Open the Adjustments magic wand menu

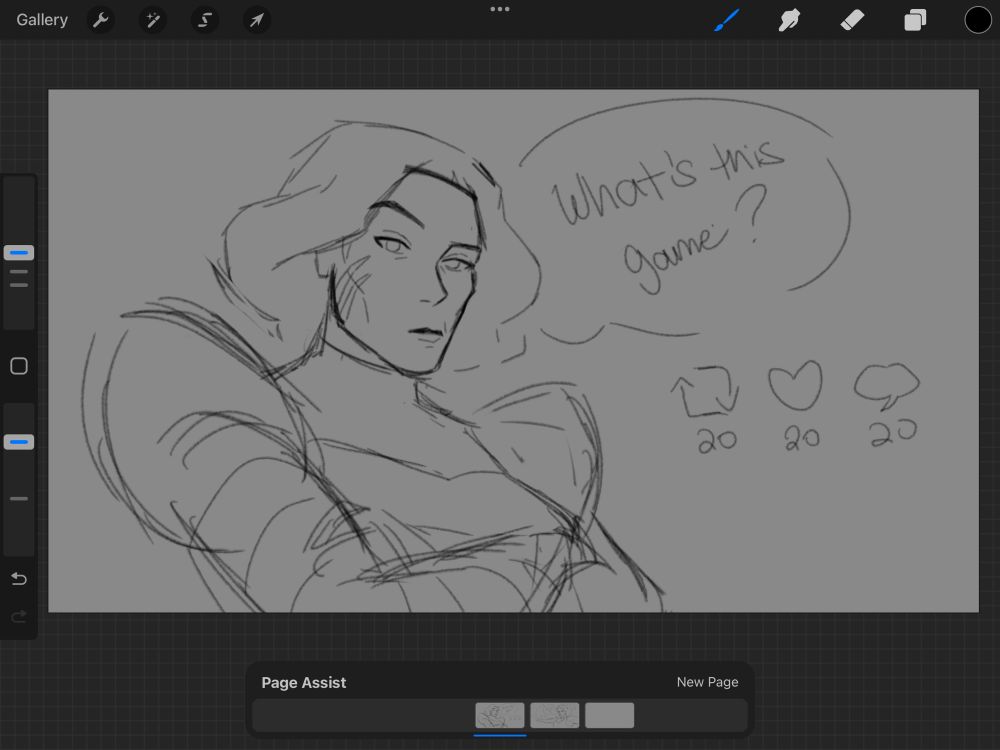click(x=152, y=20)
